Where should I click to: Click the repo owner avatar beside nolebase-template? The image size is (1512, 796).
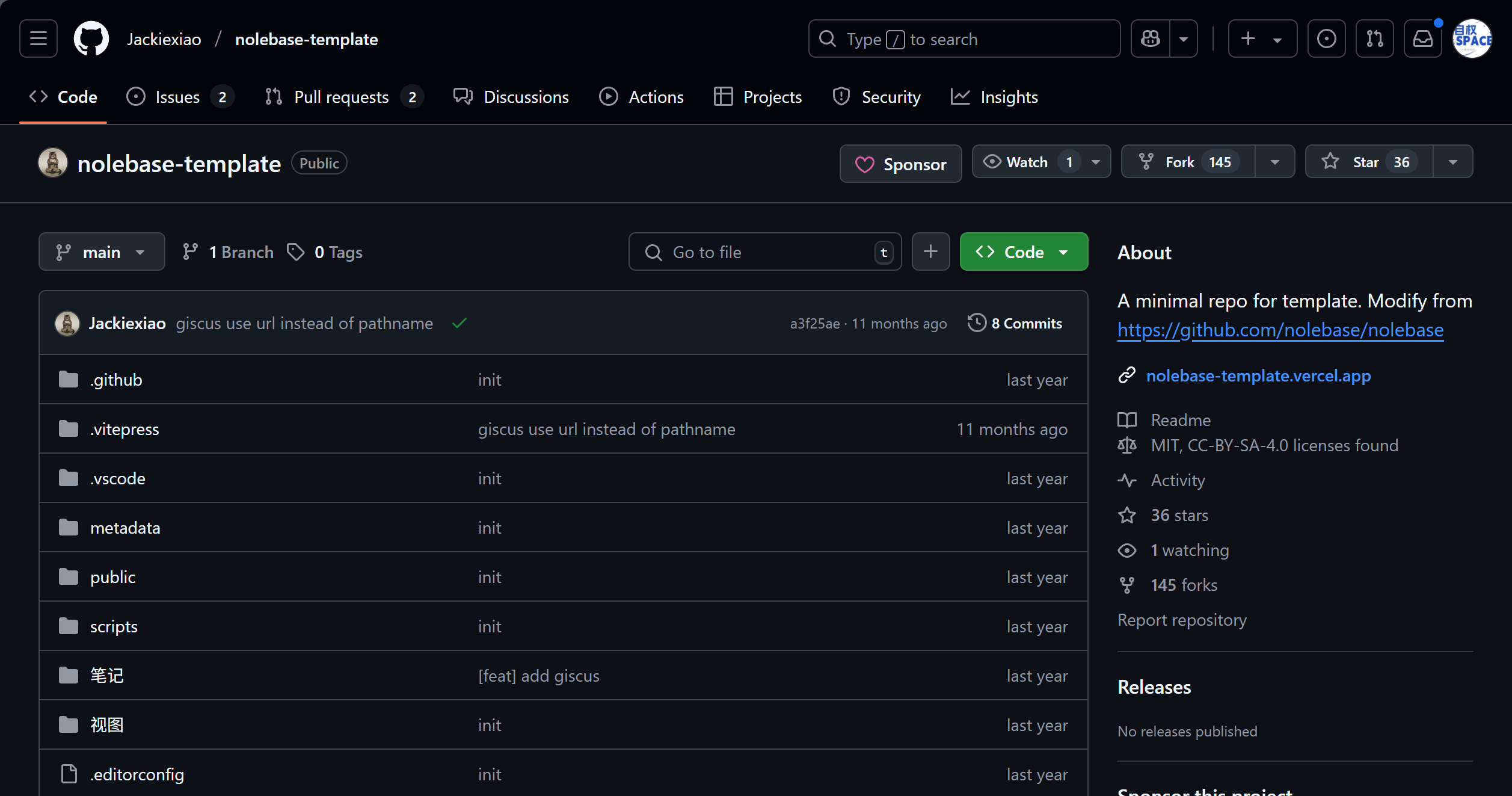[x=53, y=163]
